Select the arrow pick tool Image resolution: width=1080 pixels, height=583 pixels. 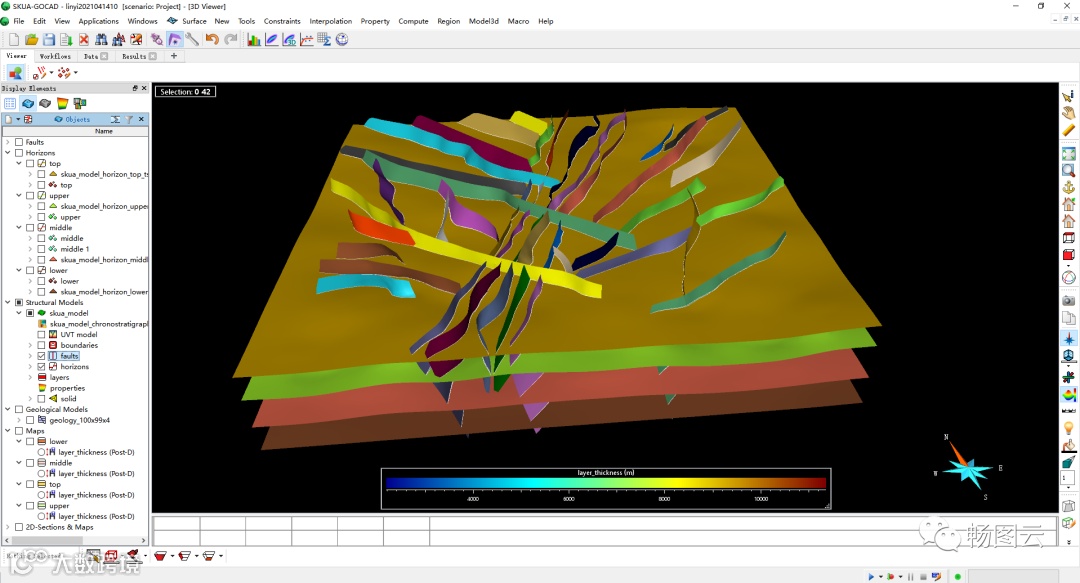point(1068,96)
